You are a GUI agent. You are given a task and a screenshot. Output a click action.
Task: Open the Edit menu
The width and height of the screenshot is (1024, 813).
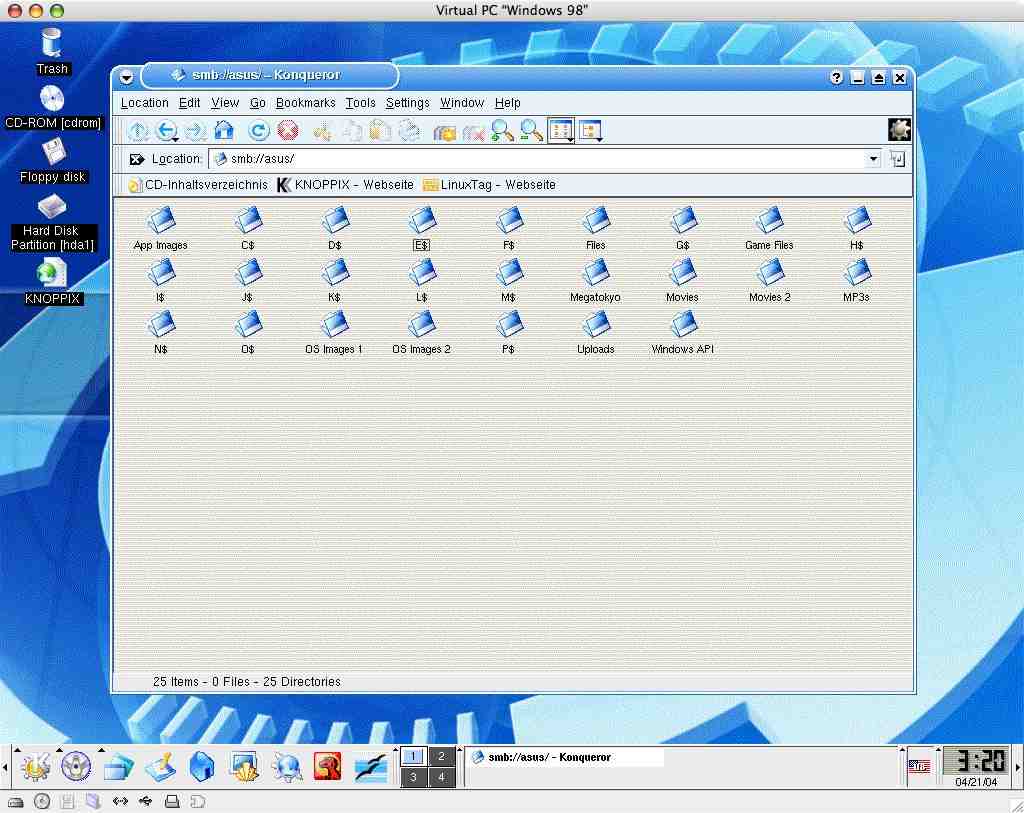tap(189, 103)
